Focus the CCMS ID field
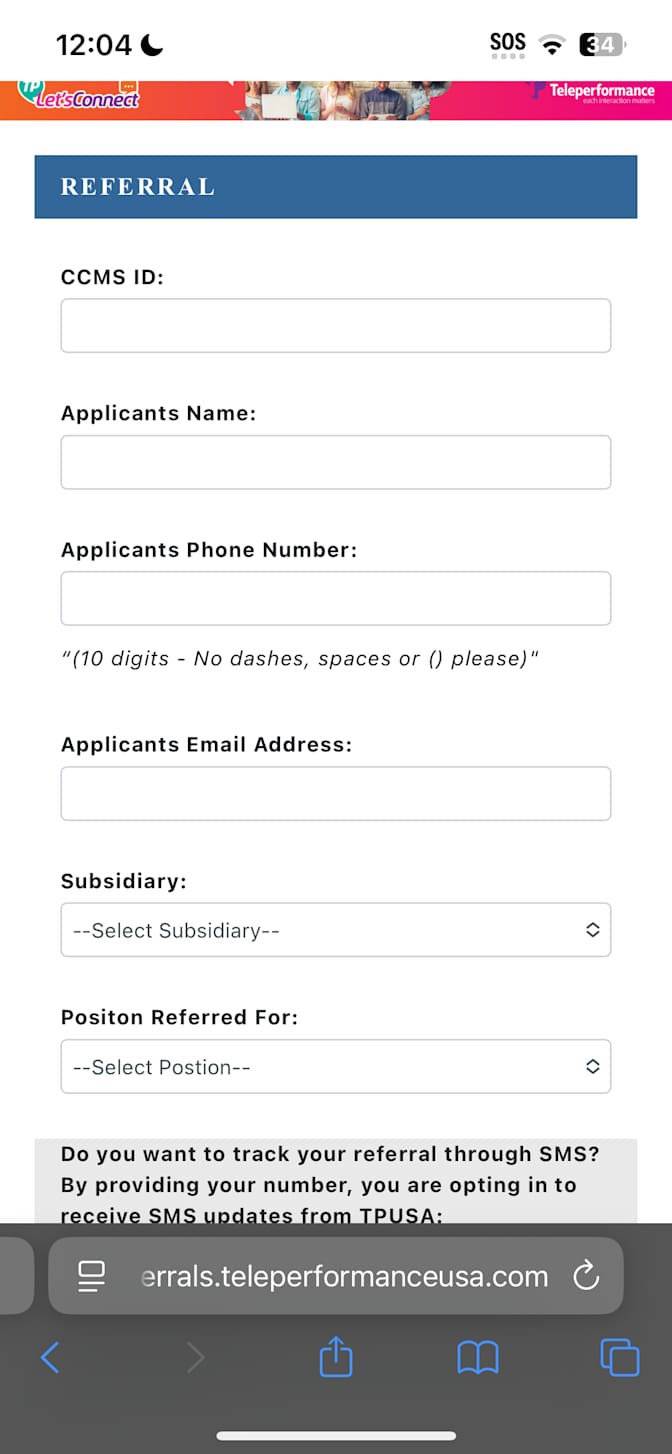672x1454 pixels. tap(336, 326)
